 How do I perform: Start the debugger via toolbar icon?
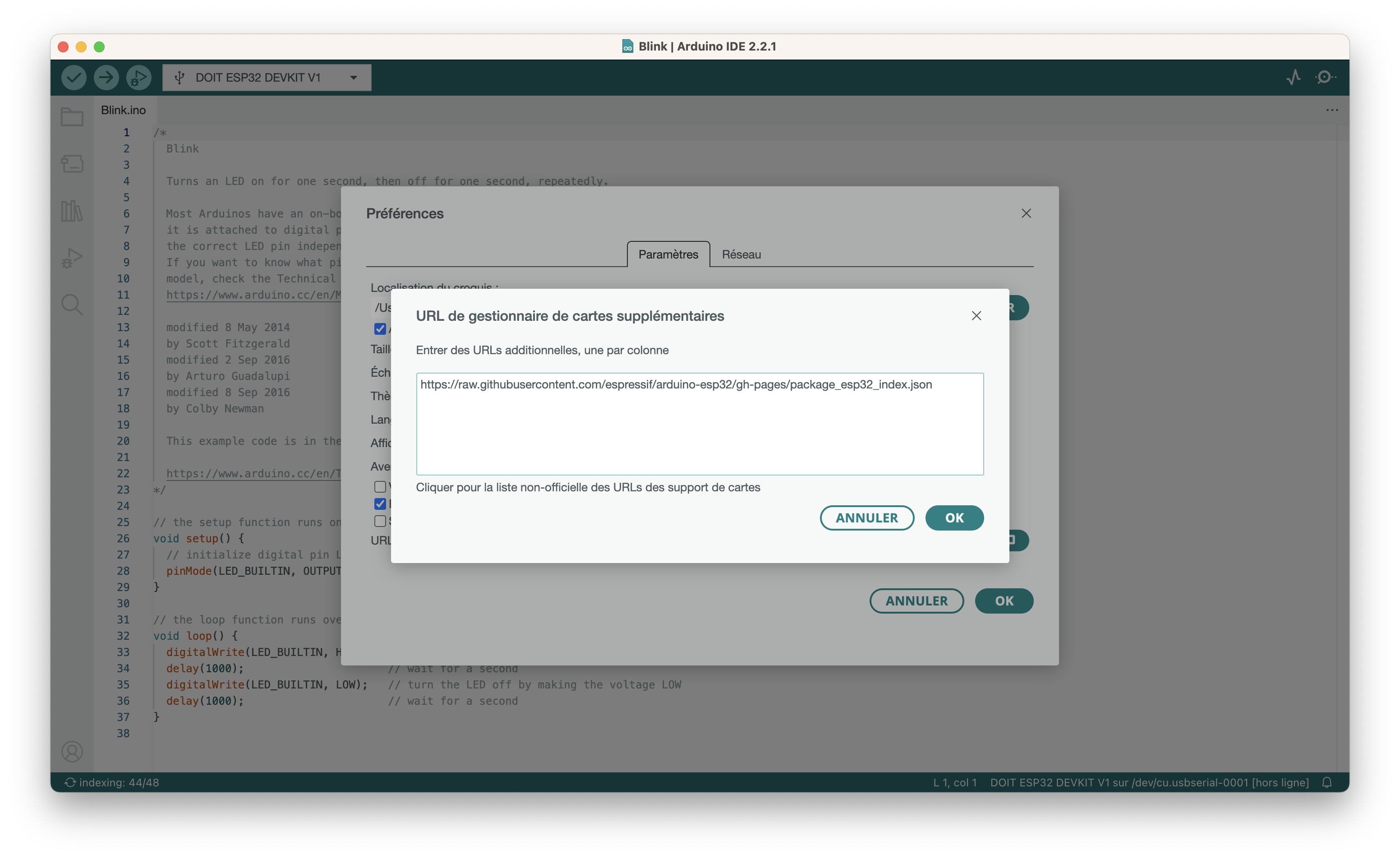pyautogui.click(x=138, y=77)
